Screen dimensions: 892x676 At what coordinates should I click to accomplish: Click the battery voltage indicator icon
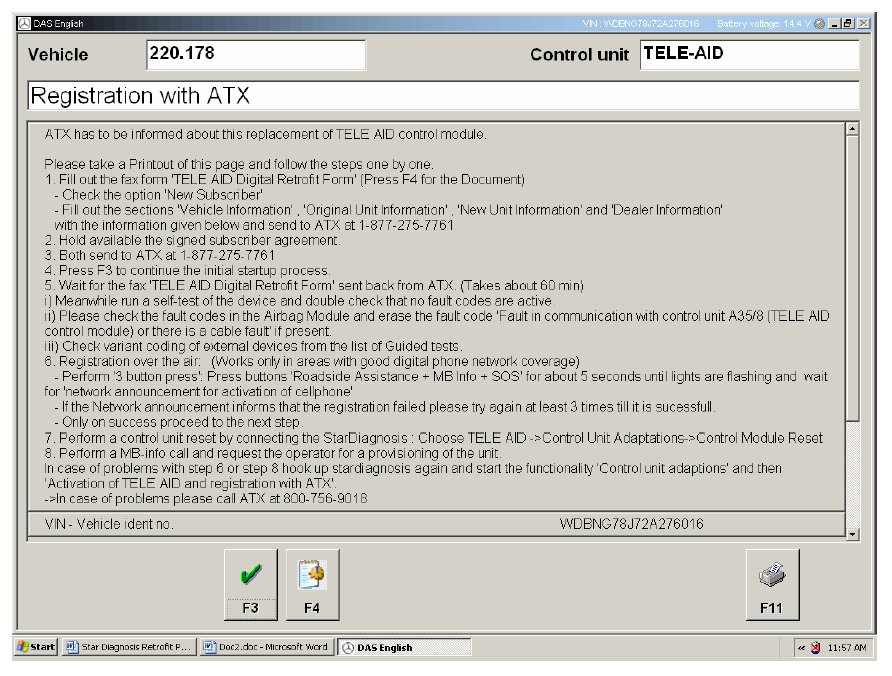coord(820,23)
